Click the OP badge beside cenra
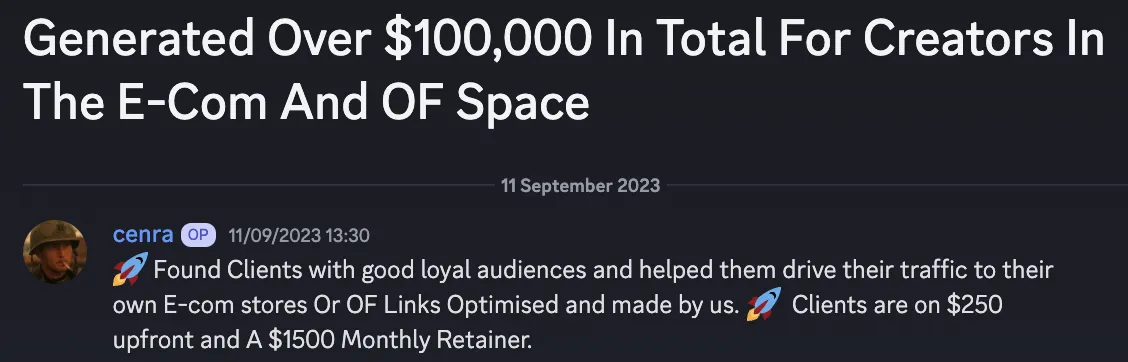Viewport: 1128px width, 362px height. coord(198,235)
